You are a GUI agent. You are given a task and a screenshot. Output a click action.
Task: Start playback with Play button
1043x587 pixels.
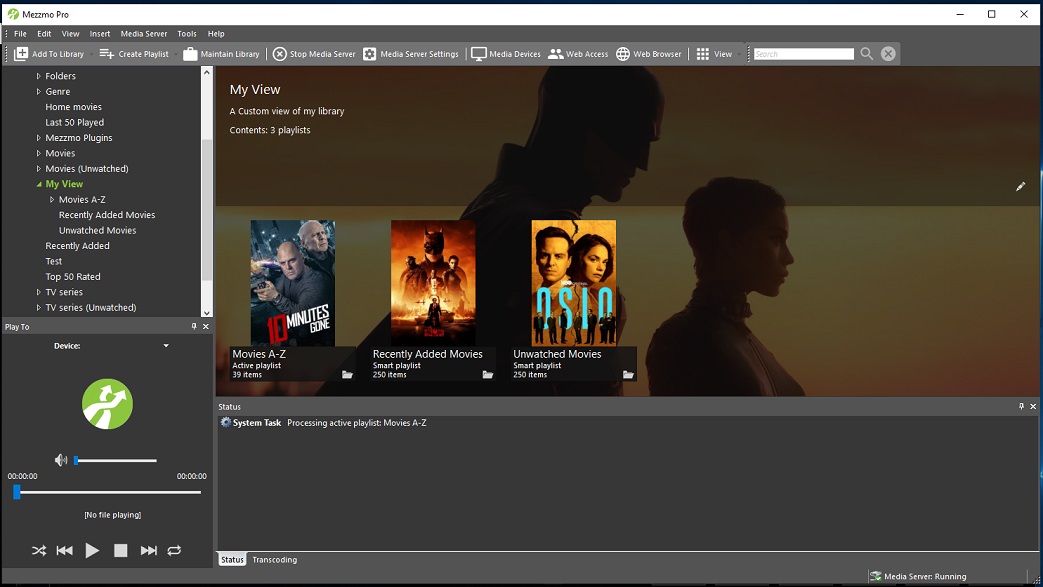92,550
